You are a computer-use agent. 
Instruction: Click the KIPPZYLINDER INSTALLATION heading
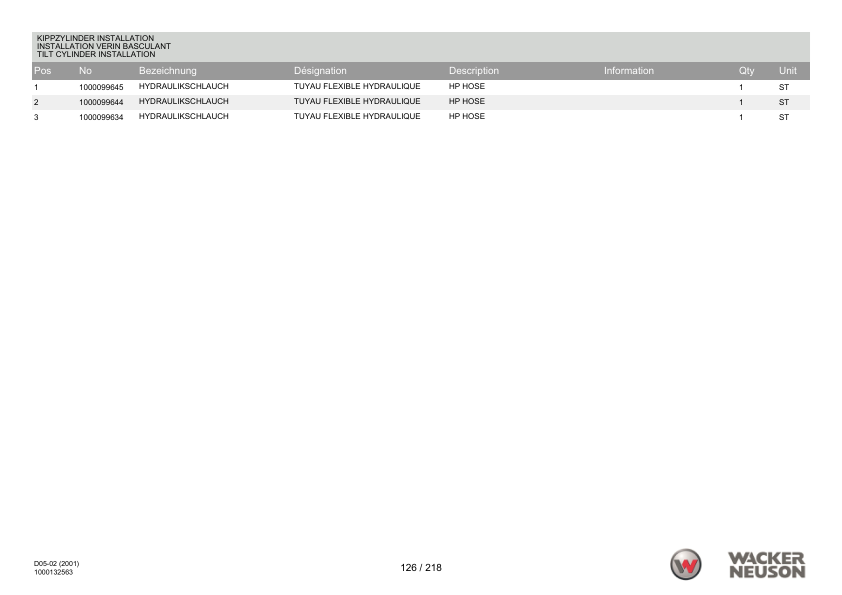click(95, 38)
